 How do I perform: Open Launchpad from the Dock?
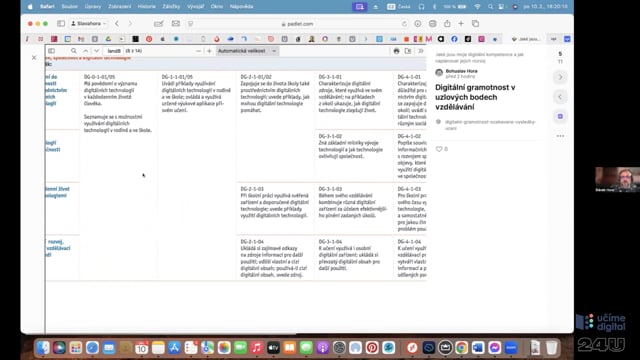coord(76,348)
